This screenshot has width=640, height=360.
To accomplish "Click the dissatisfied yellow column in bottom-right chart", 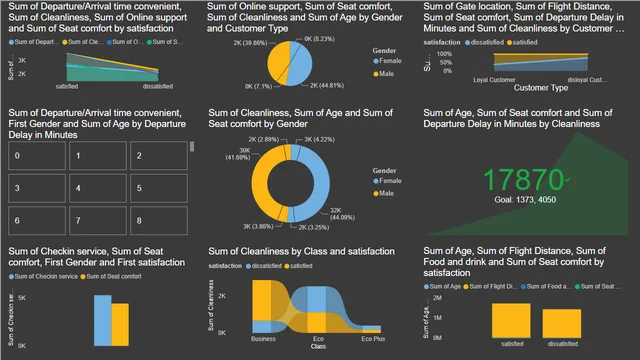I will (x=562, y=323).
